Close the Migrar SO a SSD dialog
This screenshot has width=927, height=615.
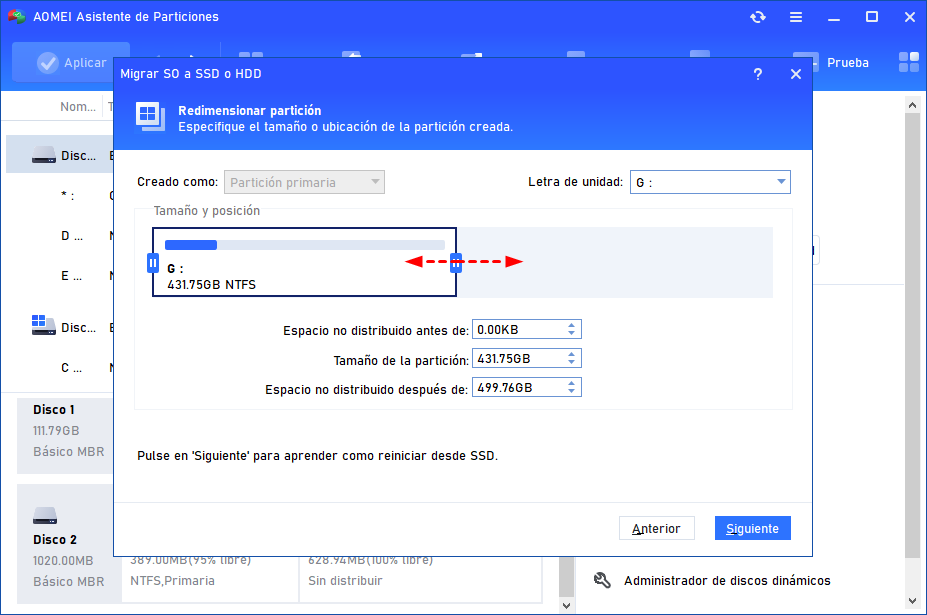coord(796,74)
